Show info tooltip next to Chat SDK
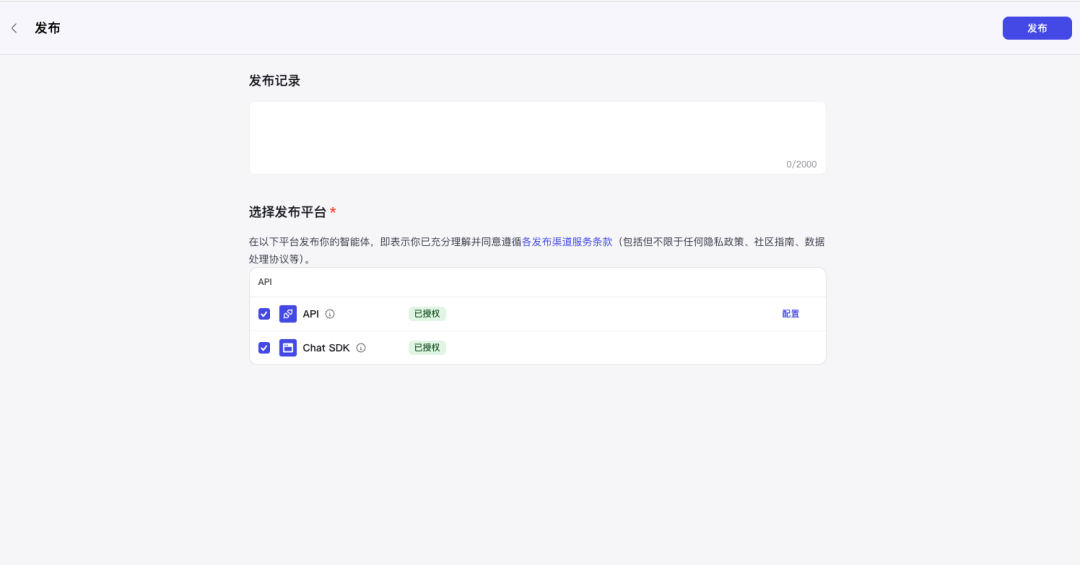1080x565 pixels. [361, 348]
